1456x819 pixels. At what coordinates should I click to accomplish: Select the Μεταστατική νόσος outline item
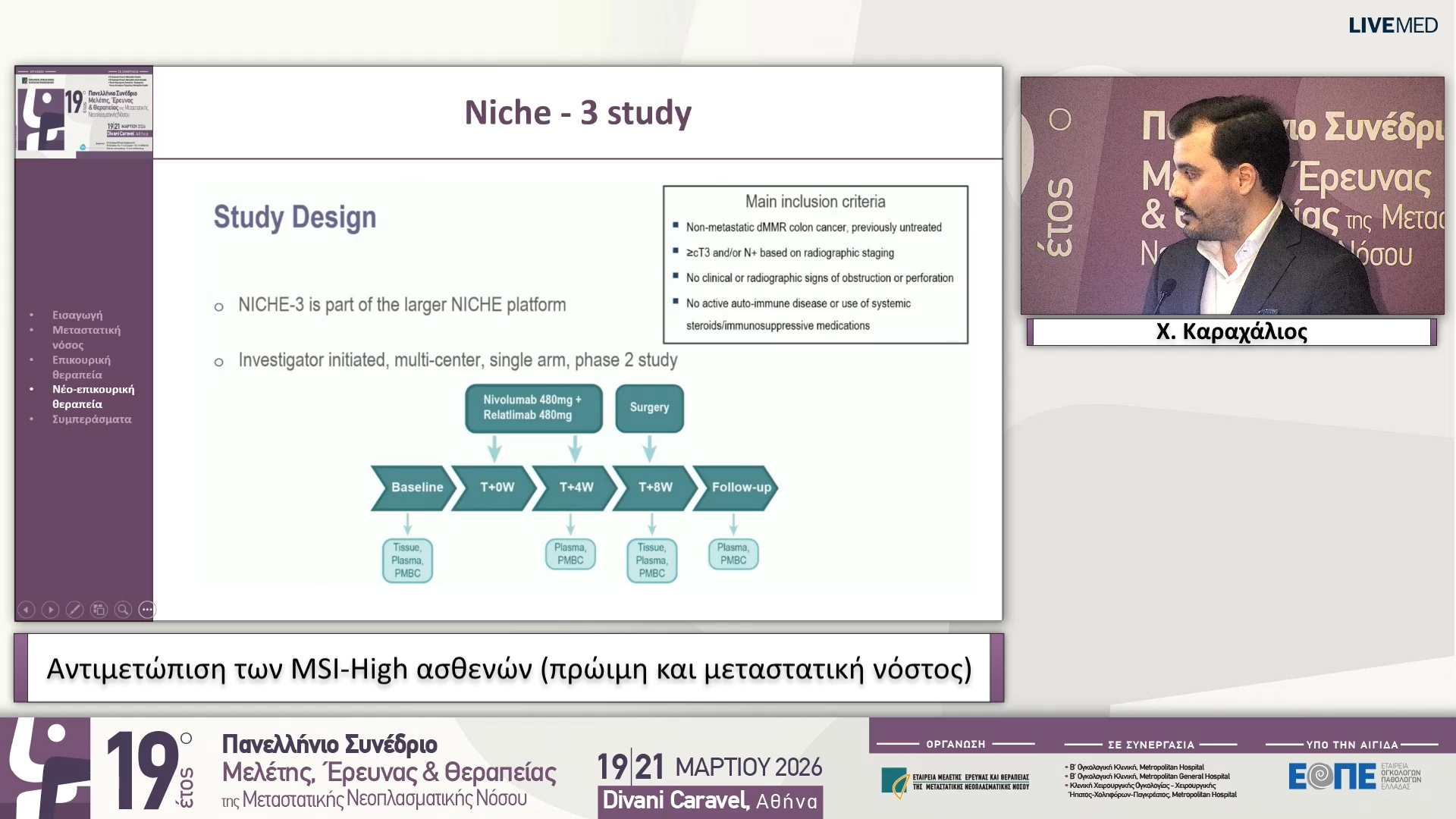(x=86, y=337)
